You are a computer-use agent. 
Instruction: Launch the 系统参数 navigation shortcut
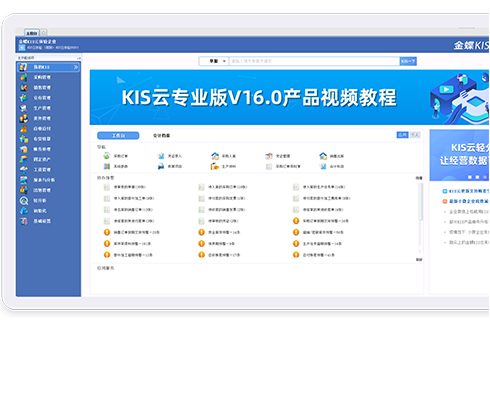pyautogui.click(x=115, y=166)
